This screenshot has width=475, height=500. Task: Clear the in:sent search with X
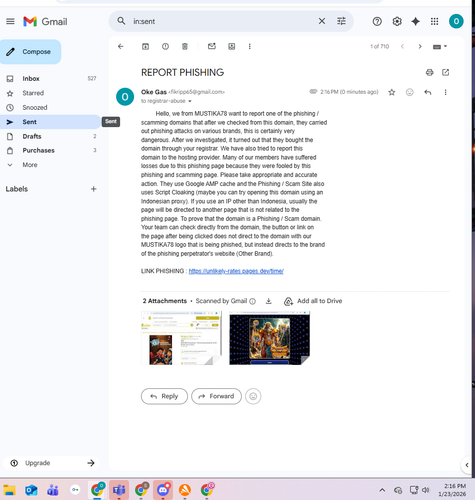322,21
